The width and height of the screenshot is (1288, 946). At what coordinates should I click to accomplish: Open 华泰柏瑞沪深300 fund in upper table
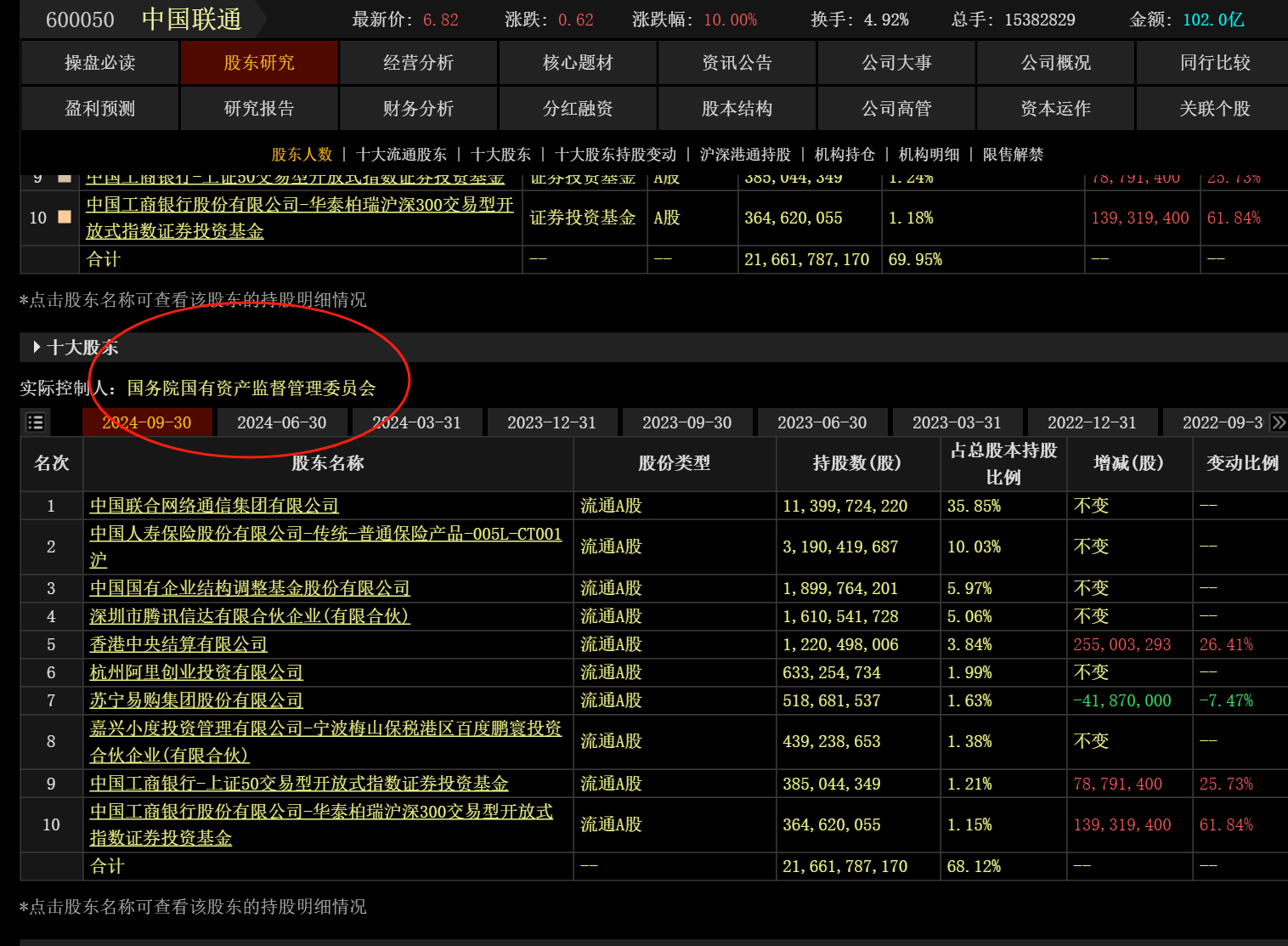[x=300, y=218]
